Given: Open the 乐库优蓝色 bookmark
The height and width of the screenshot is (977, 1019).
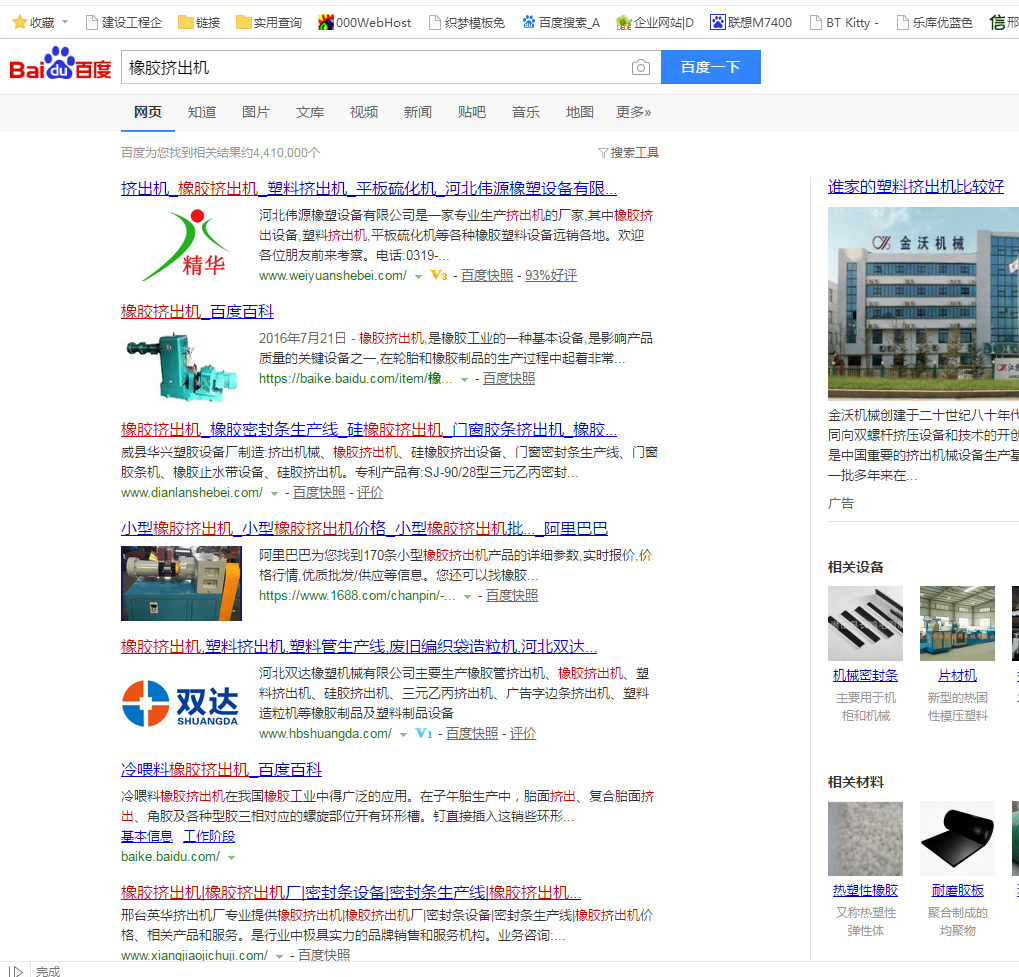Looking at the screenshot, I should pyautogui.click(x=935, y=23).
